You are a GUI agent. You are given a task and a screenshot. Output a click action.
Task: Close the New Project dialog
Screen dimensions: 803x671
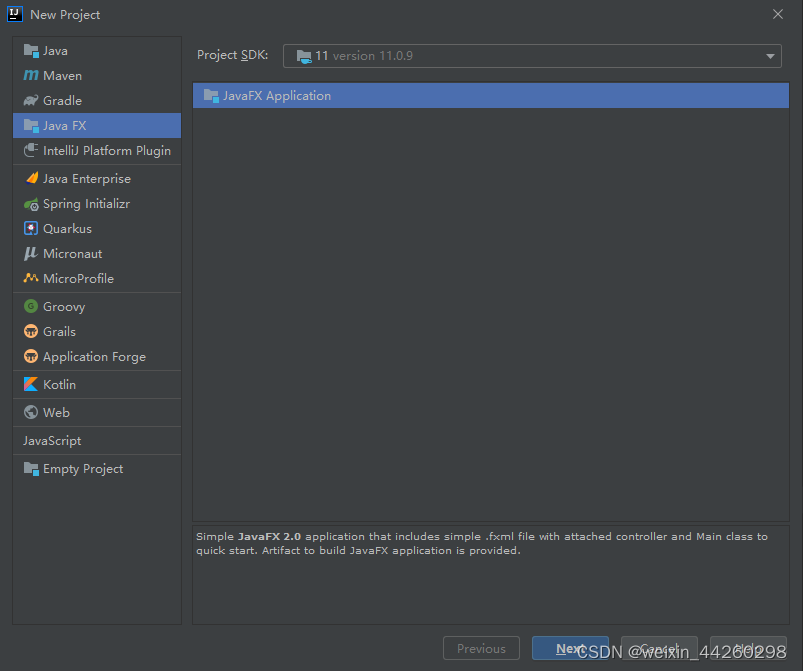(x=777, y=14)
